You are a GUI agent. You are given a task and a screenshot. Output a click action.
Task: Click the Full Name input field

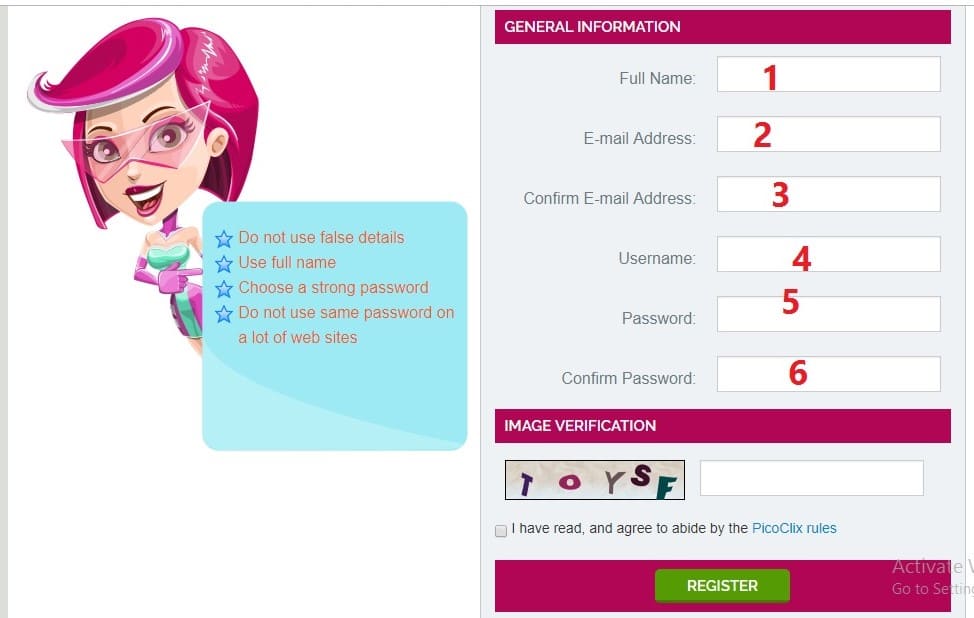829,74
